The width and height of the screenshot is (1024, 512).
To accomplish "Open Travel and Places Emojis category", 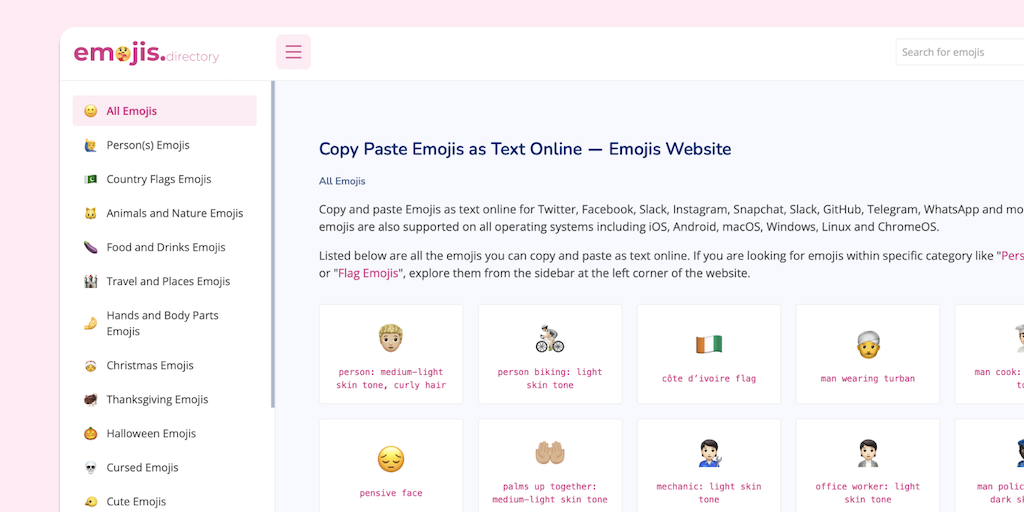I will coord(165,281).
